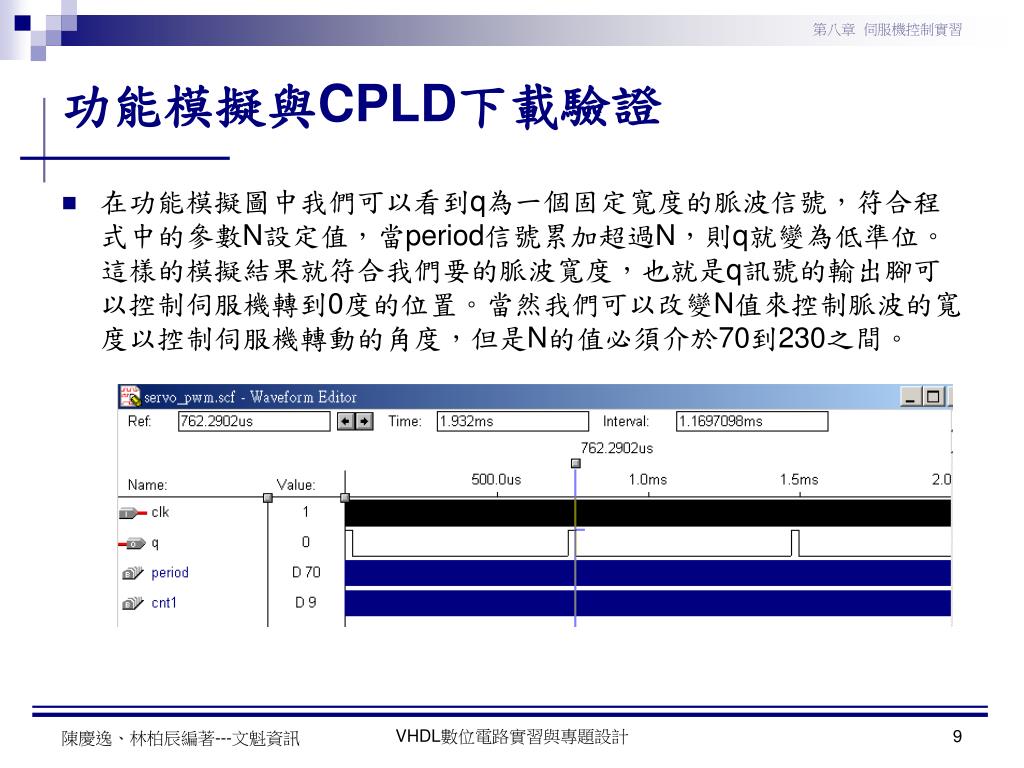Image resolution: width=1024 pixels, height=768 pixels.
Task: Click the 1.5ms time scale label
Action: pyautogui.click(x=799, y=479)
